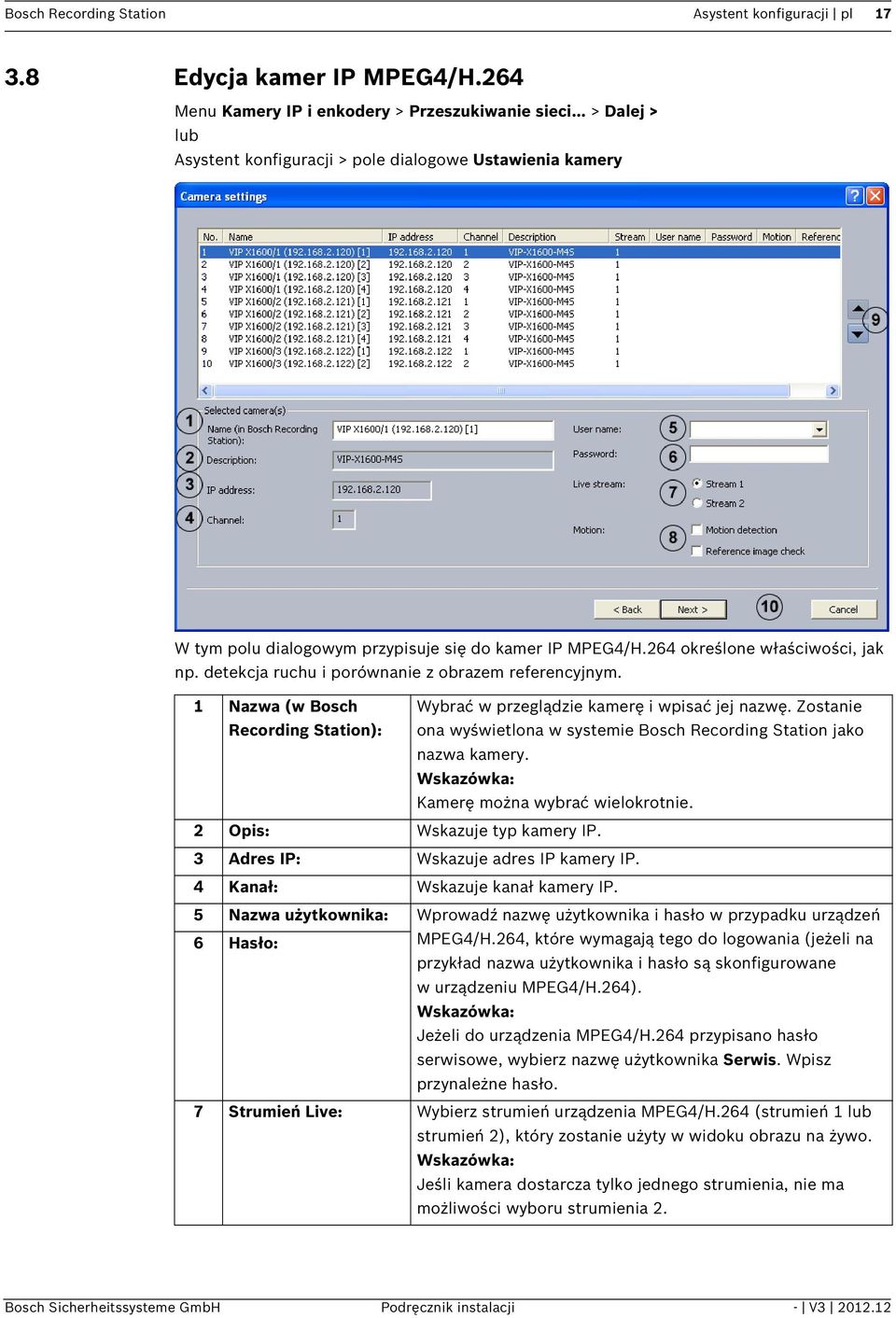
Task: Cancel the Camera settings dialog
Action: coord(844,610)
